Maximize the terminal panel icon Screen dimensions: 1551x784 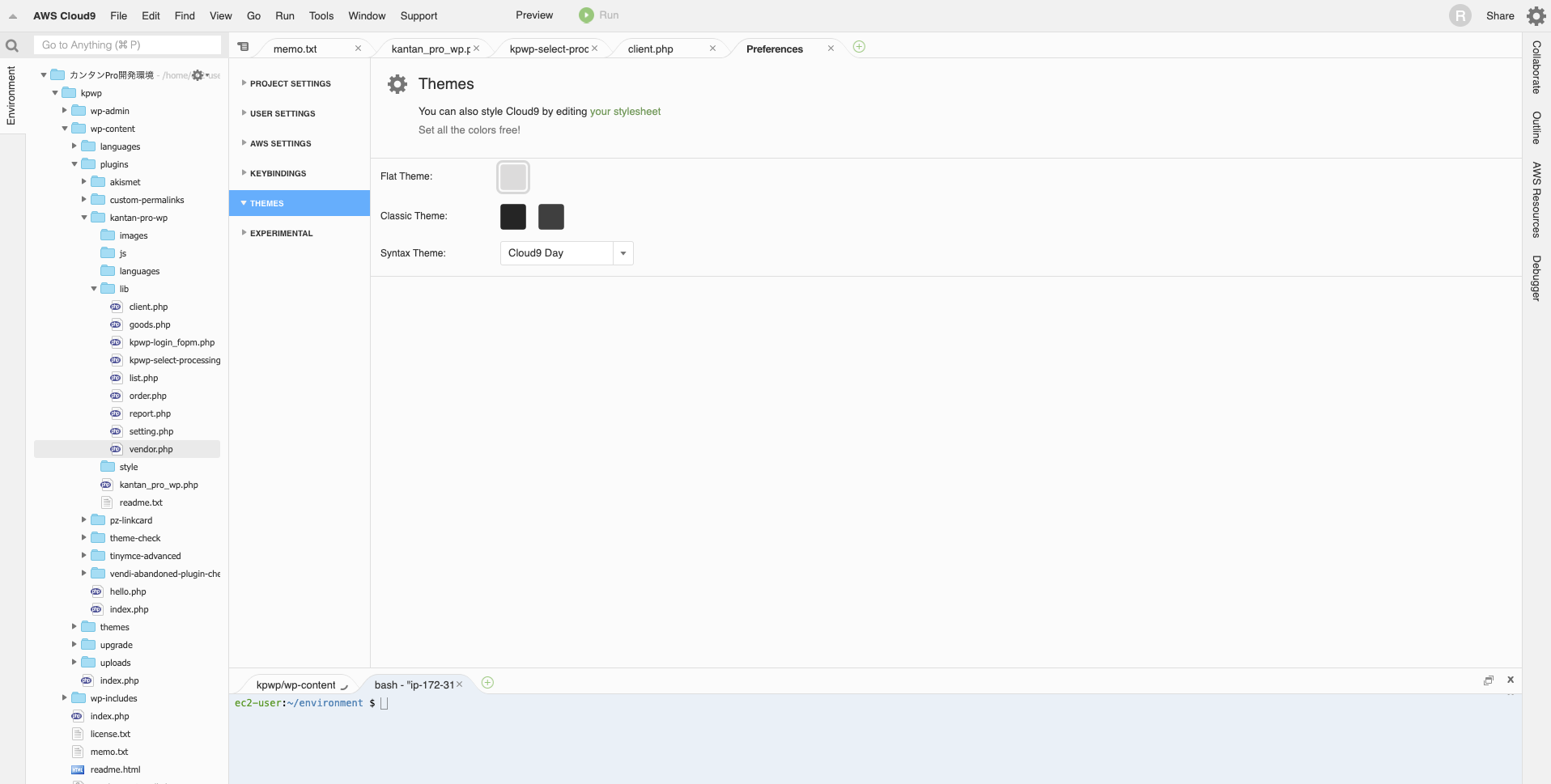(1488, 680)
